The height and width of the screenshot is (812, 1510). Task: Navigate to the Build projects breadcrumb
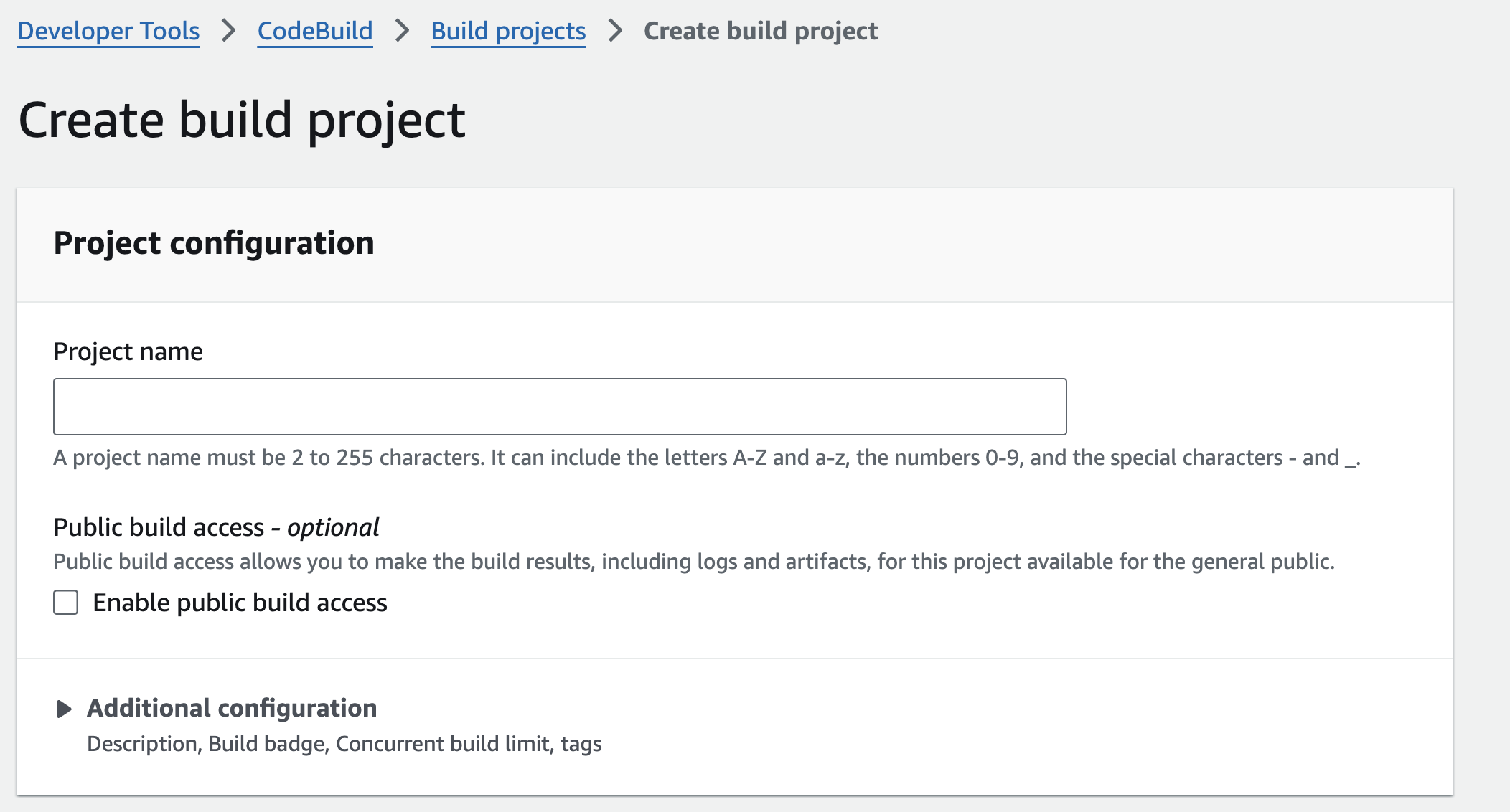pyautogui.click(x=508, y=31)
